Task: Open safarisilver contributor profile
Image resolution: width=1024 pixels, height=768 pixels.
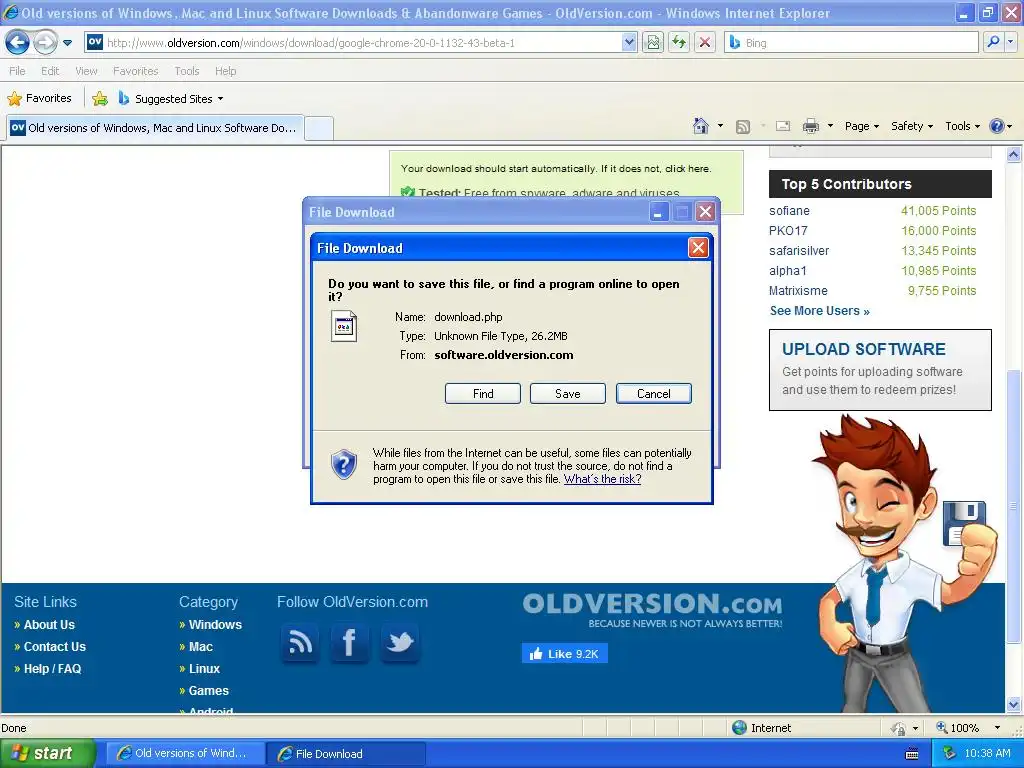Action: [799, 251]
